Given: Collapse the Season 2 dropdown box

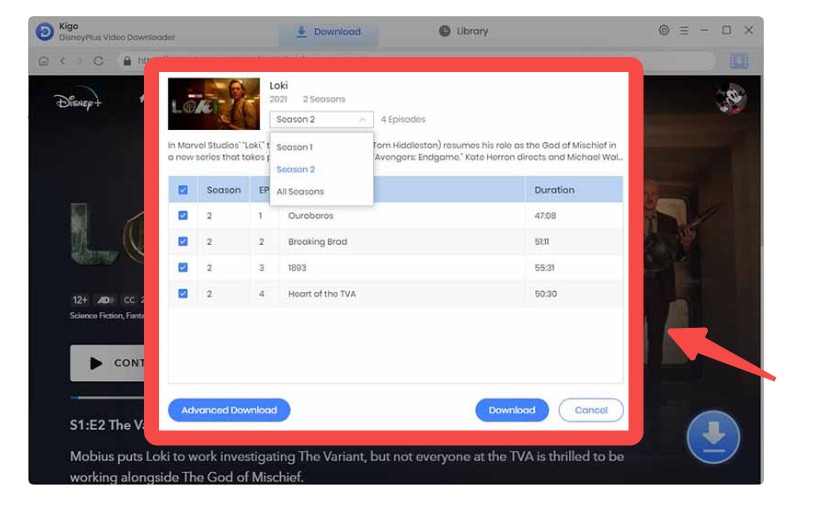Looking at the screenshot, I should point(321,120).
